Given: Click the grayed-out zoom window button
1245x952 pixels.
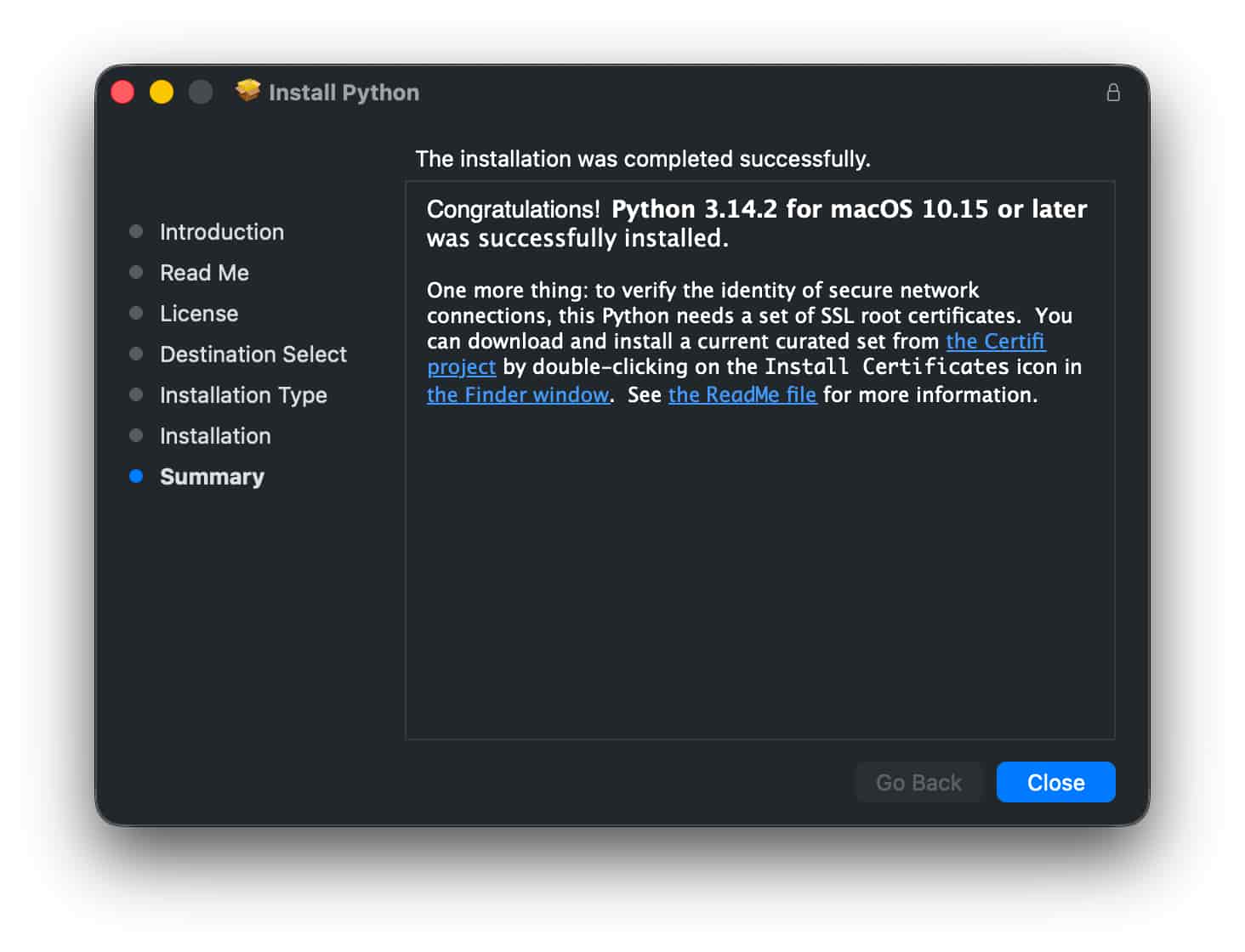Looking at the screenshot, I should pos(201,92).
